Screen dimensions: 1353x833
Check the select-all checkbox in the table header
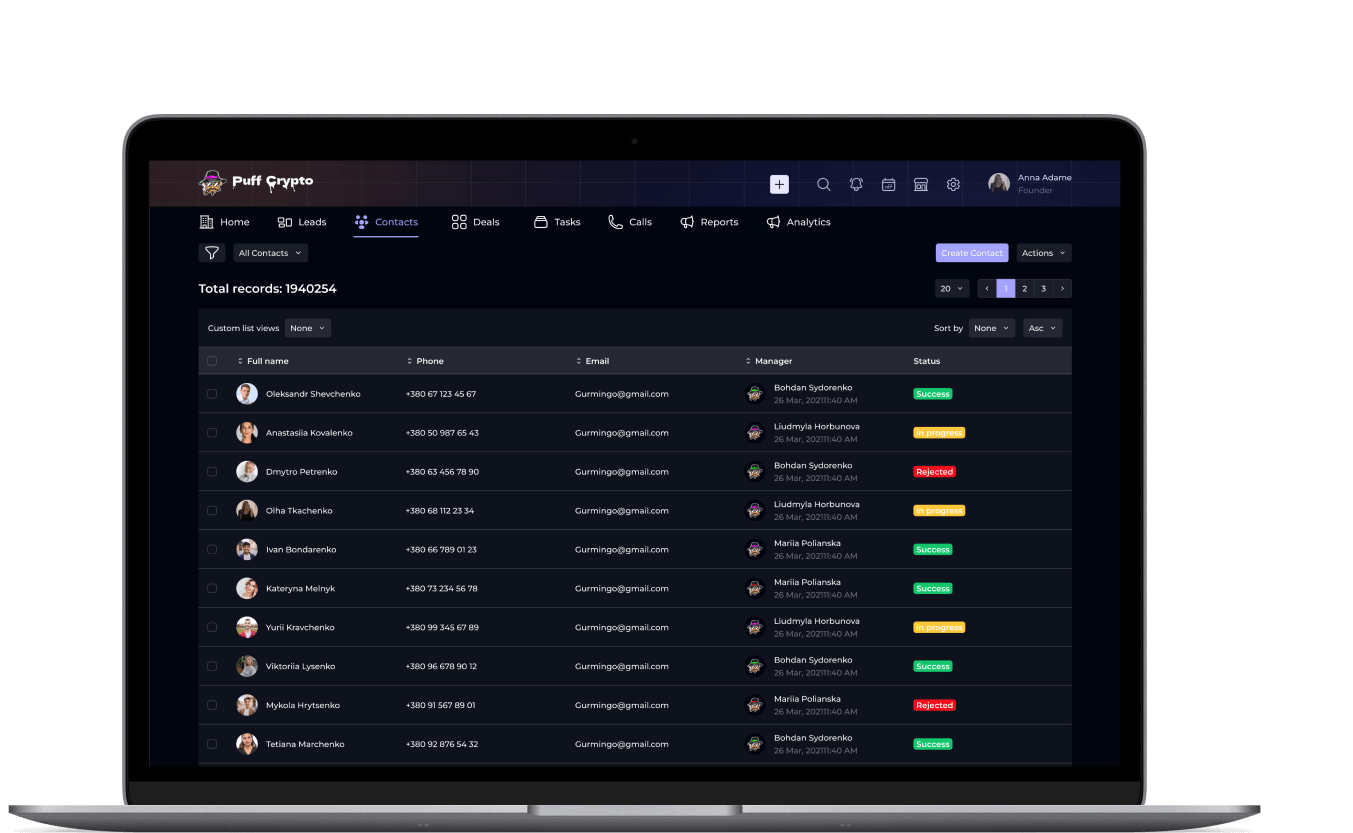pyautogui.click(x=212, y=361)
